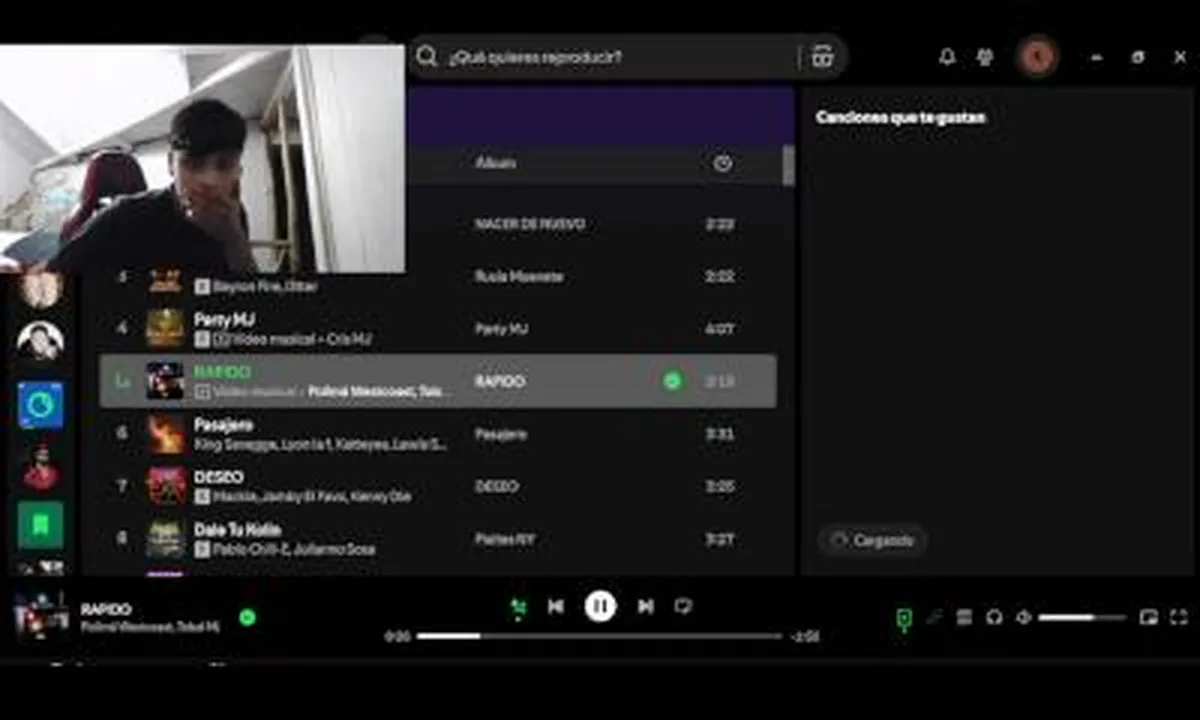
Task: Open the Cris MJ artist link
Action: tap(349, 340)
